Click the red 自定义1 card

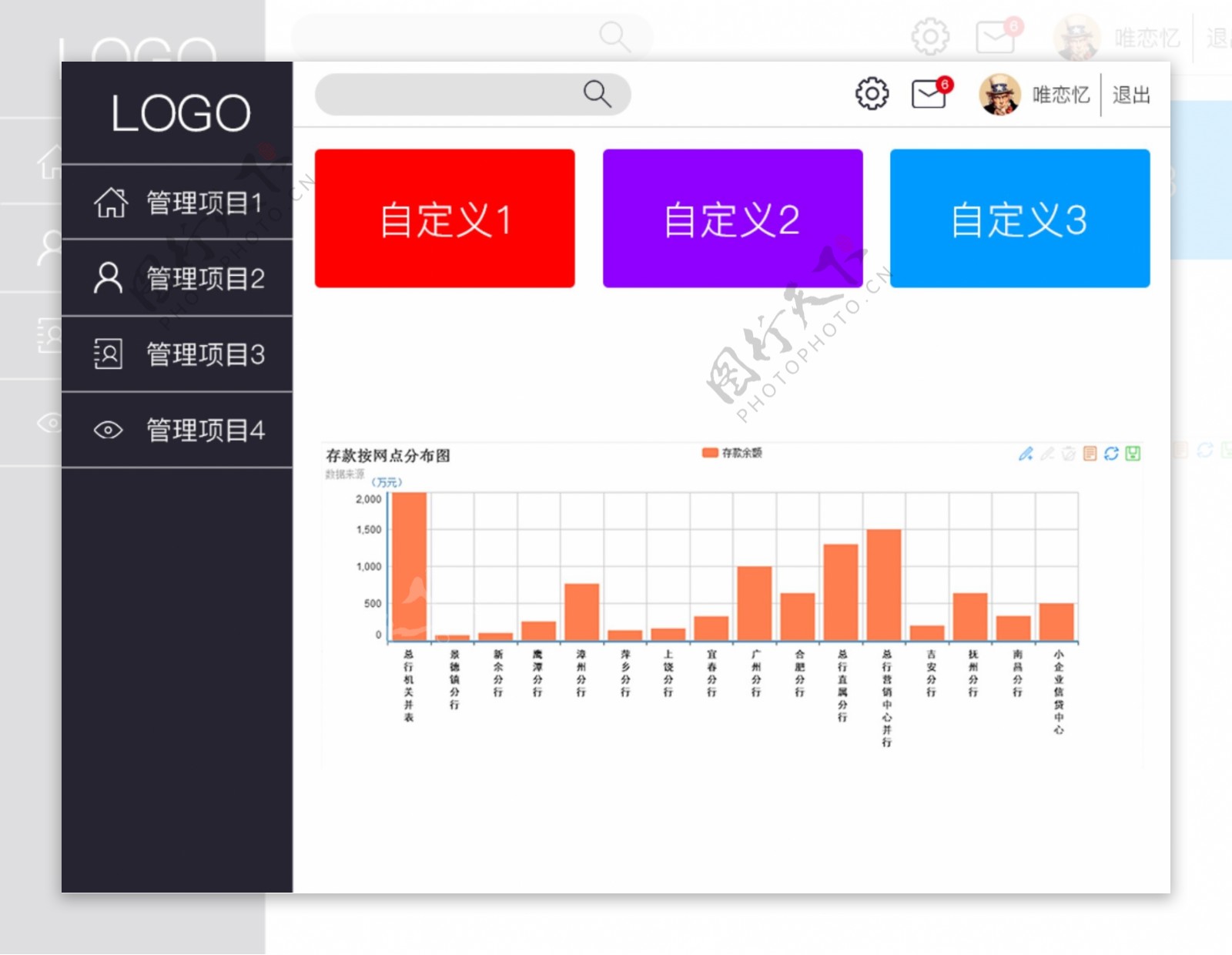click(x=444, y=219)
